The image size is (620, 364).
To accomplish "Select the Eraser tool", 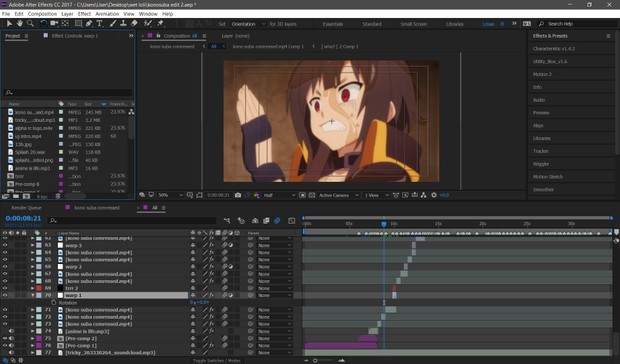I will coord(134,24).
